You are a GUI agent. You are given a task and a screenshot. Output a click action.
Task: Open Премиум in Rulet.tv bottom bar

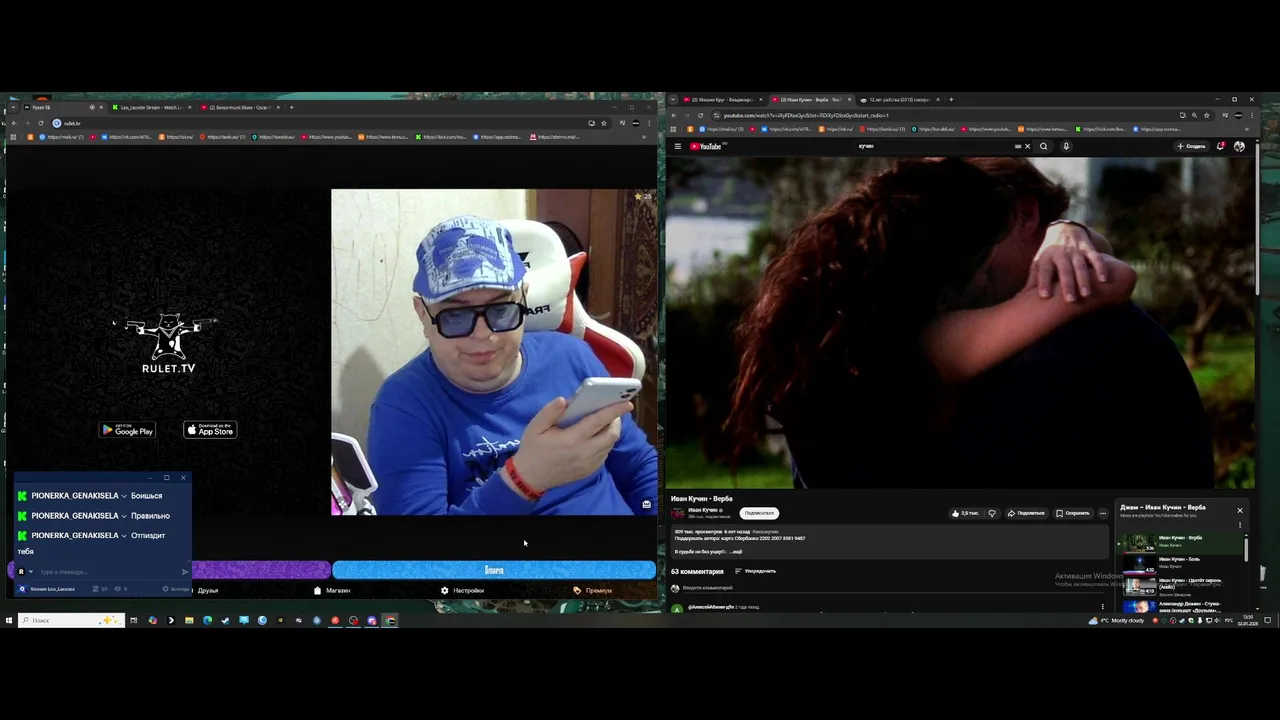coord(593,590)
